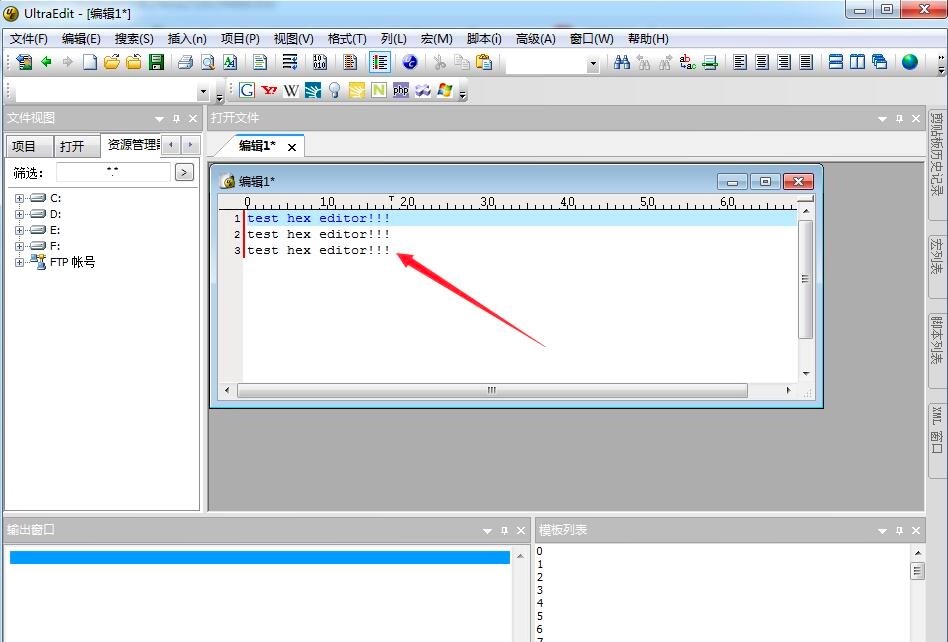Open the 格式(T) menu

347,39
